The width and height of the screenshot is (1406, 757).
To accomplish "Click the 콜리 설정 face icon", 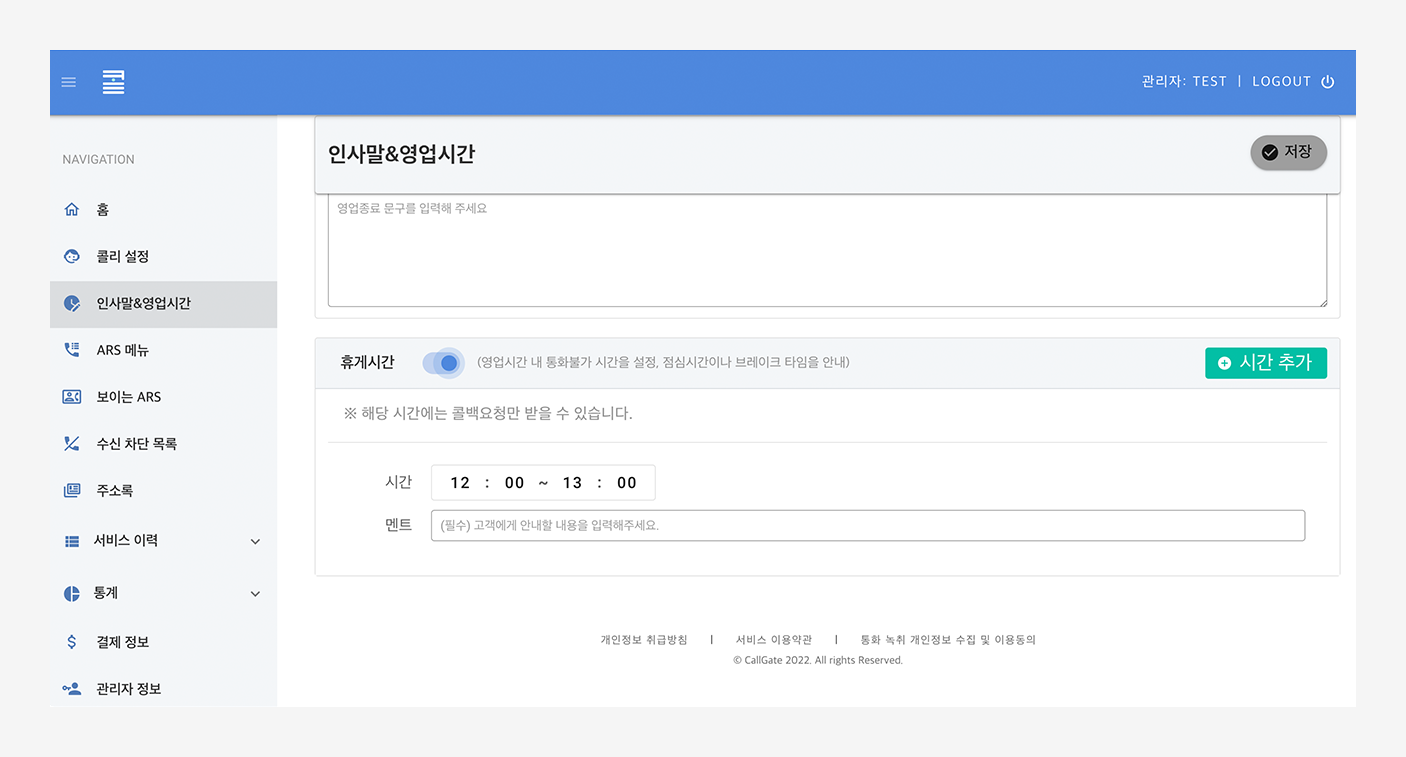I will pyautogui.click(x=71, y=257).
